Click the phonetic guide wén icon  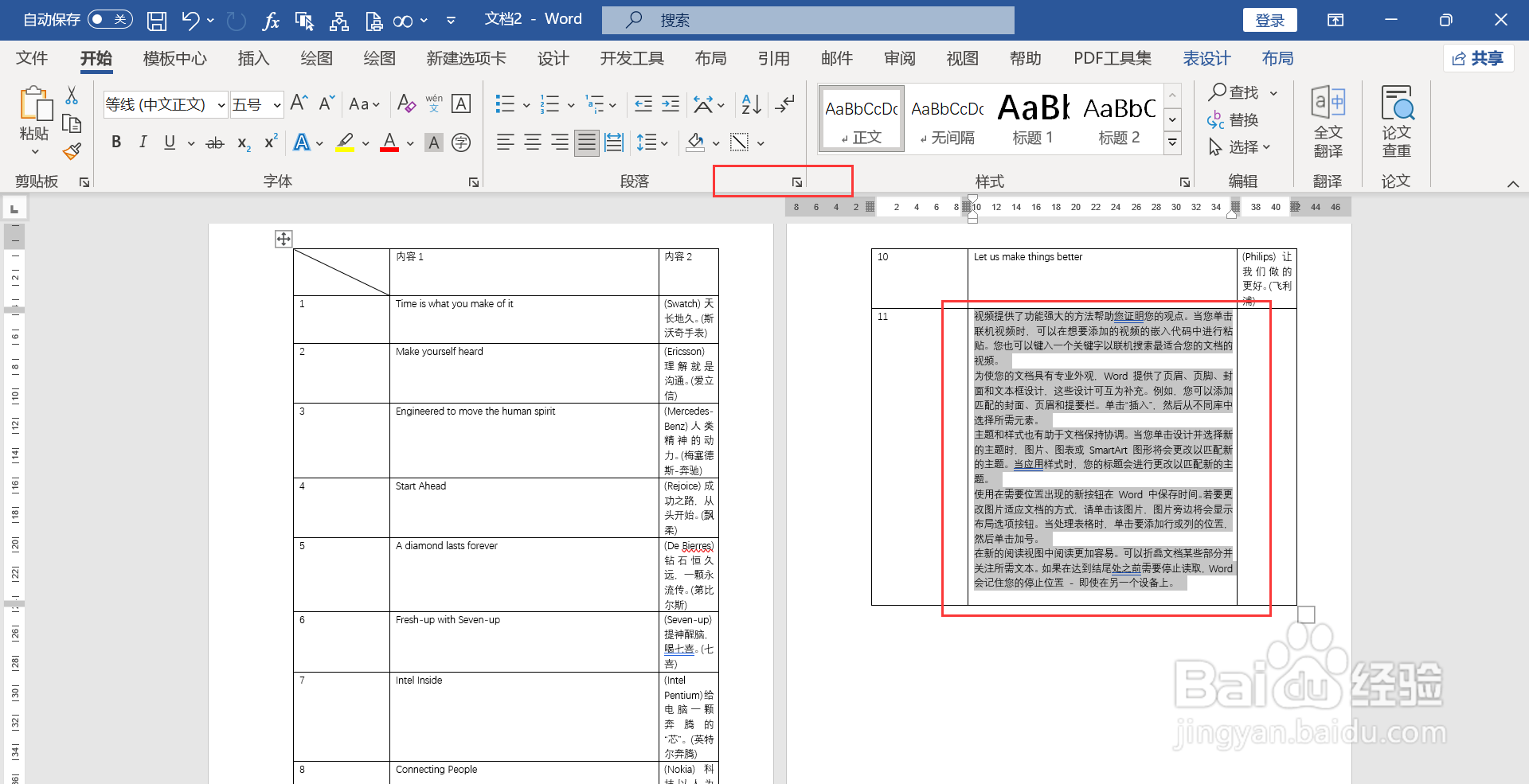[434, 103]
